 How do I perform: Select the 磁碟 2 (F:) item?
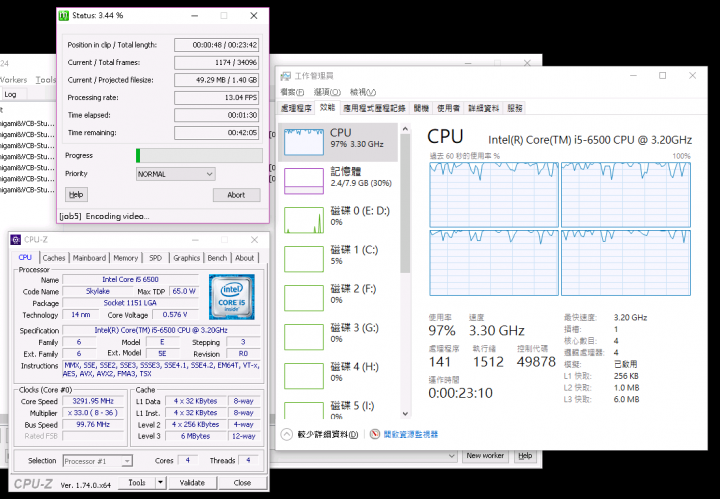[338, 298]
